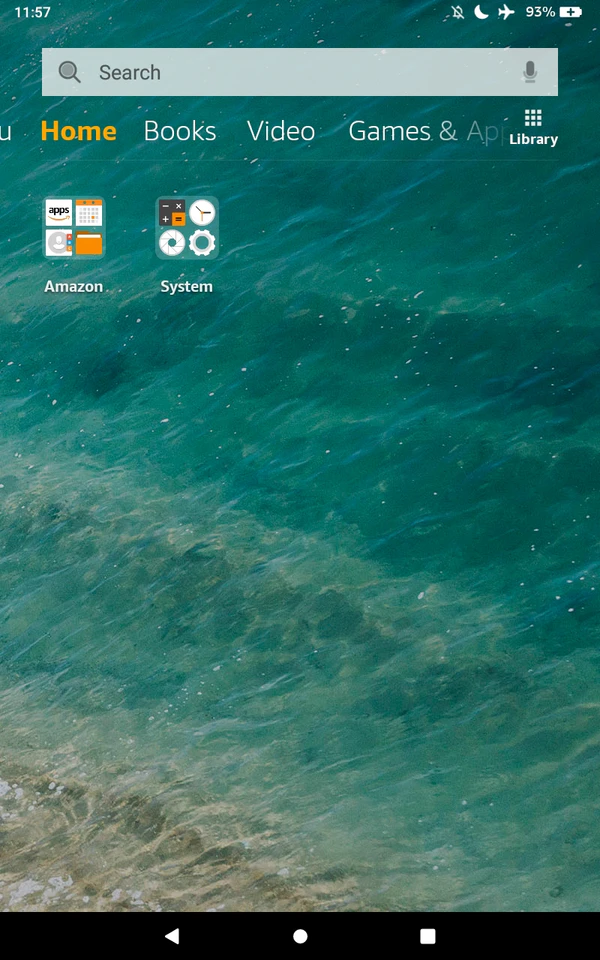Tap the airplane mode status icon
The height and width of the screenshot is (960, 600).
506,12
